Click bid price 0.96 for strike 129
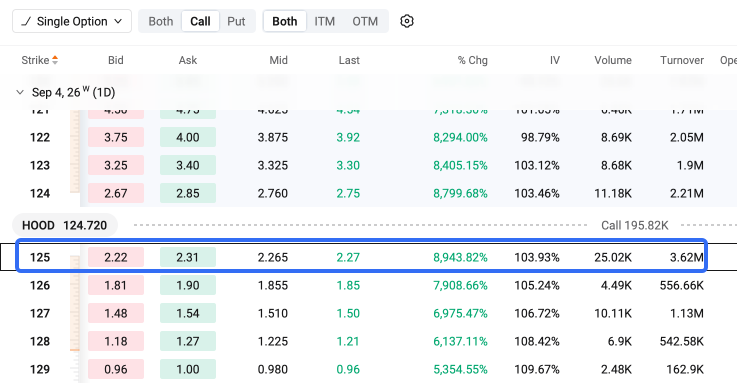 pyautogui.click(x=116, y=369)
